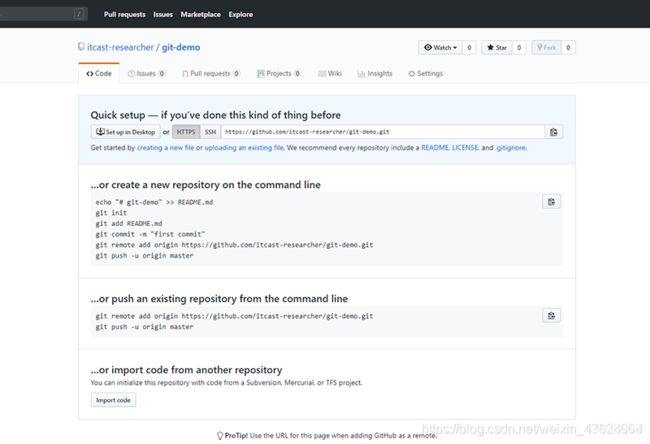Switch clone URL to SSH

[210, 132]
